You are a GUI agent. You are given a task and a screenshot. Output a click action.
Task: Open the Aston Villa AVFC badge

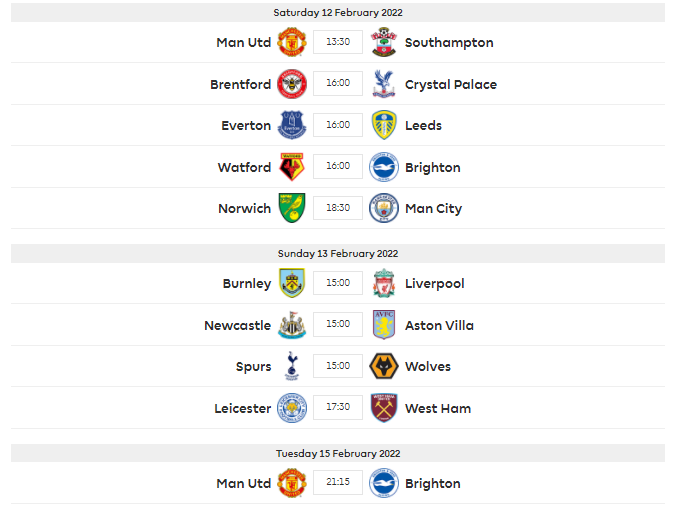click(x=383, y=325)
